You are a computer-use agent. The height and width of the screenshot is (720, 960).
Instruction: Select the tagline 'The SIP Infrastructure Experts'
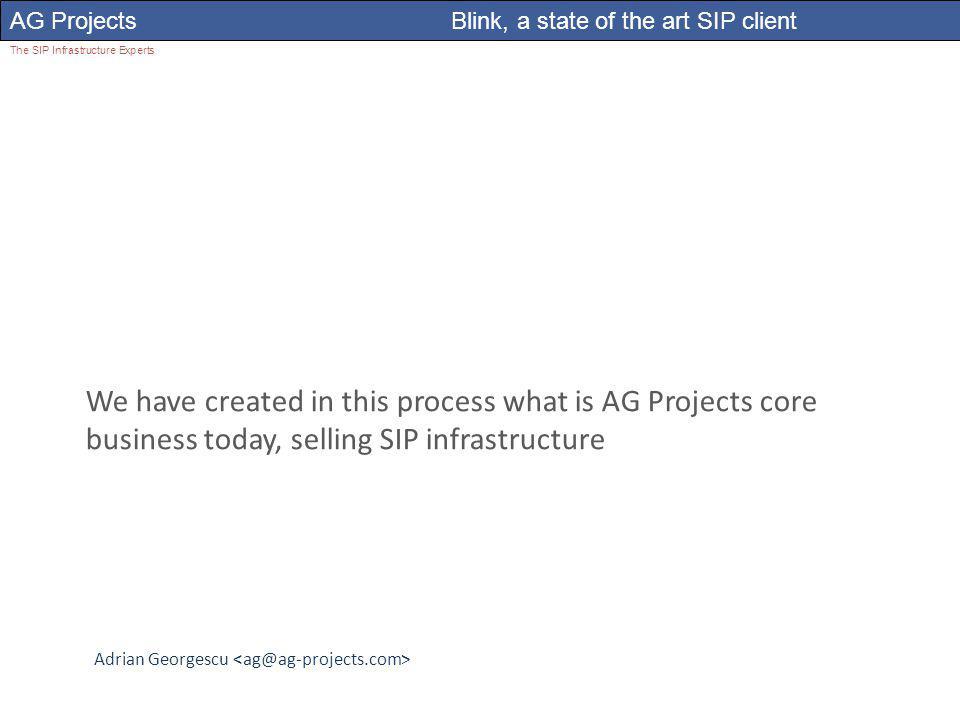click(x=82, y=50)
